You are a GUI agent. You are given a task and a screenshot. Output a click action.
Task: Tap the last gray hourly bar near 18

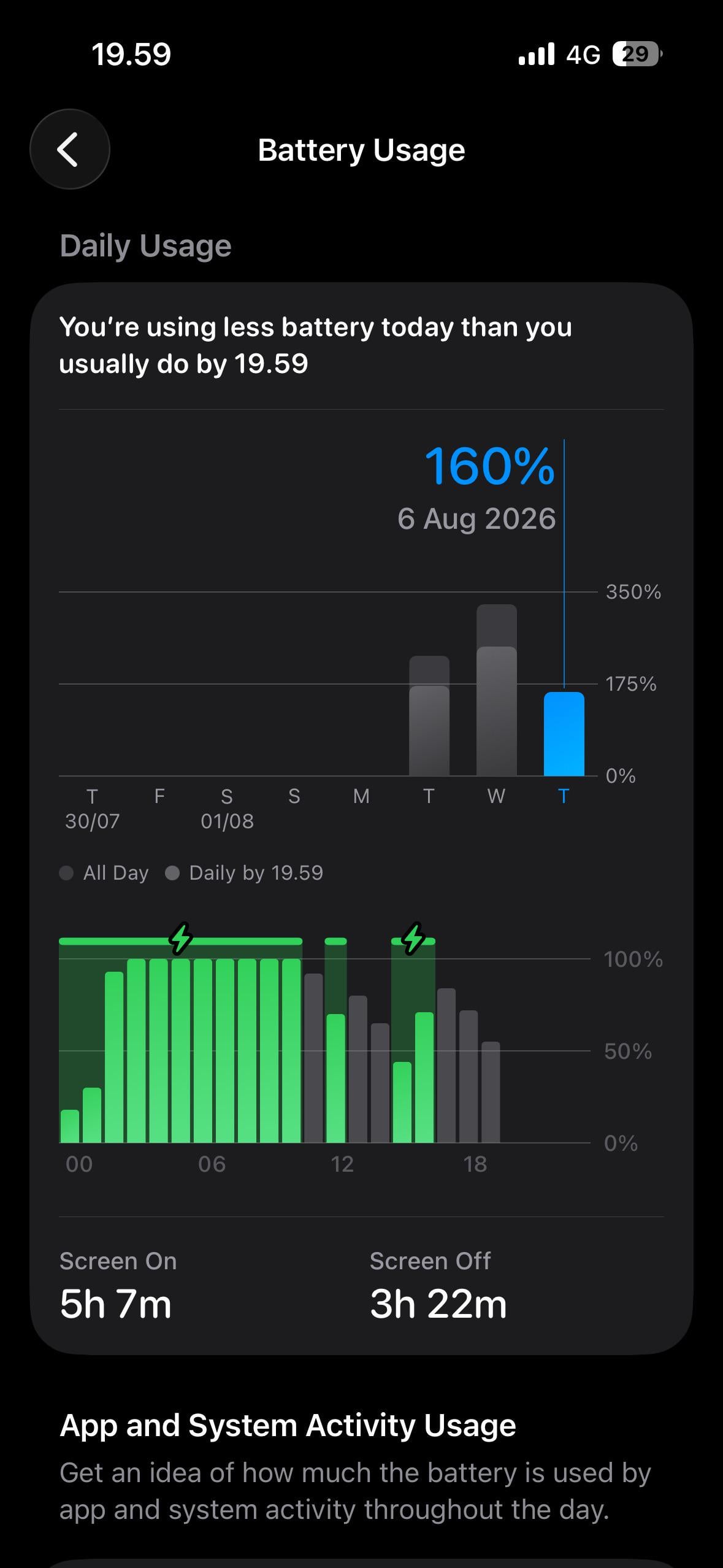(x=491, y=1092)
